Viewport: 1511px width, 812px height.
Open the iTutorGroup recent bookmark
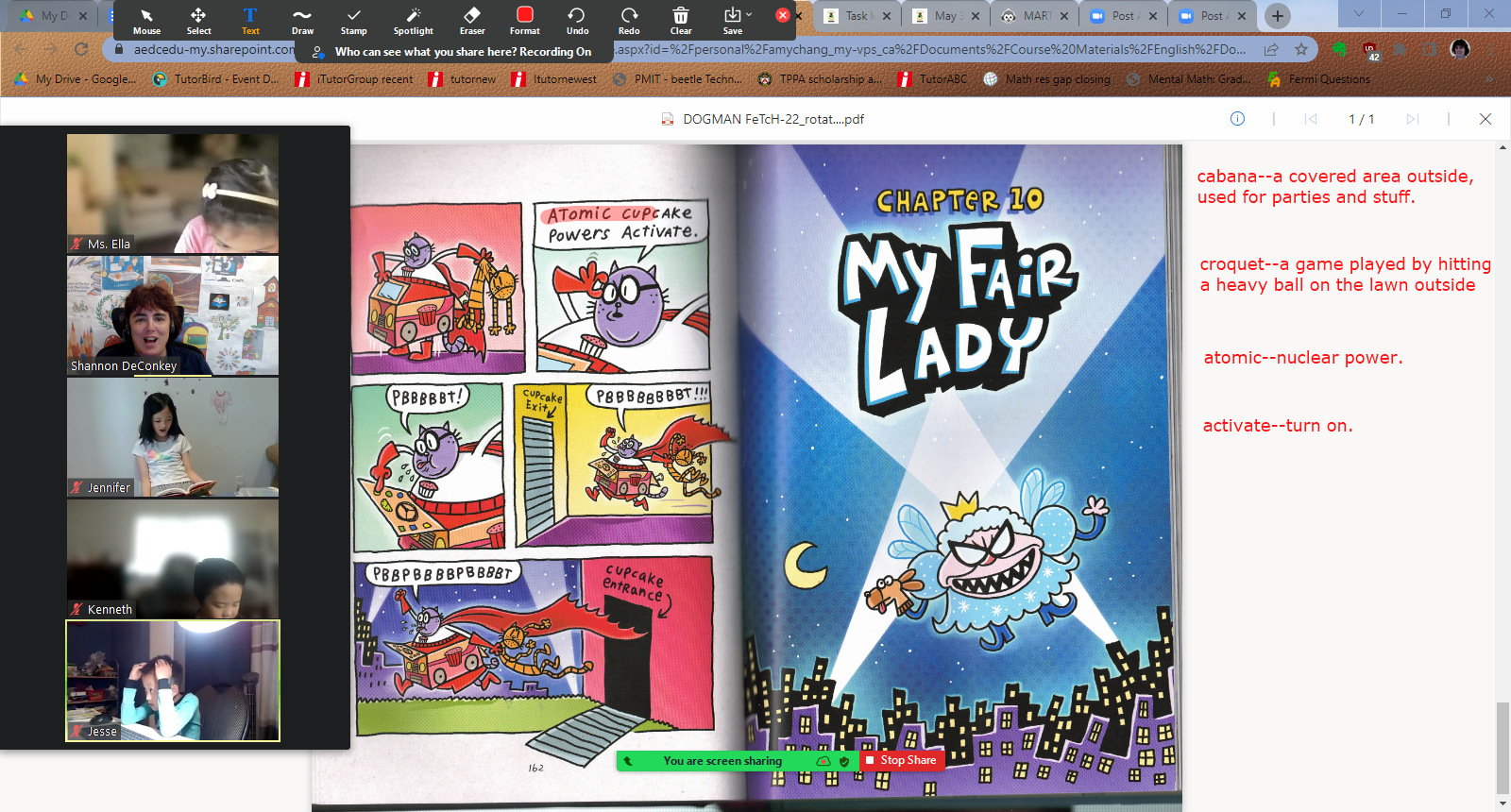click(x=354, y=79)
